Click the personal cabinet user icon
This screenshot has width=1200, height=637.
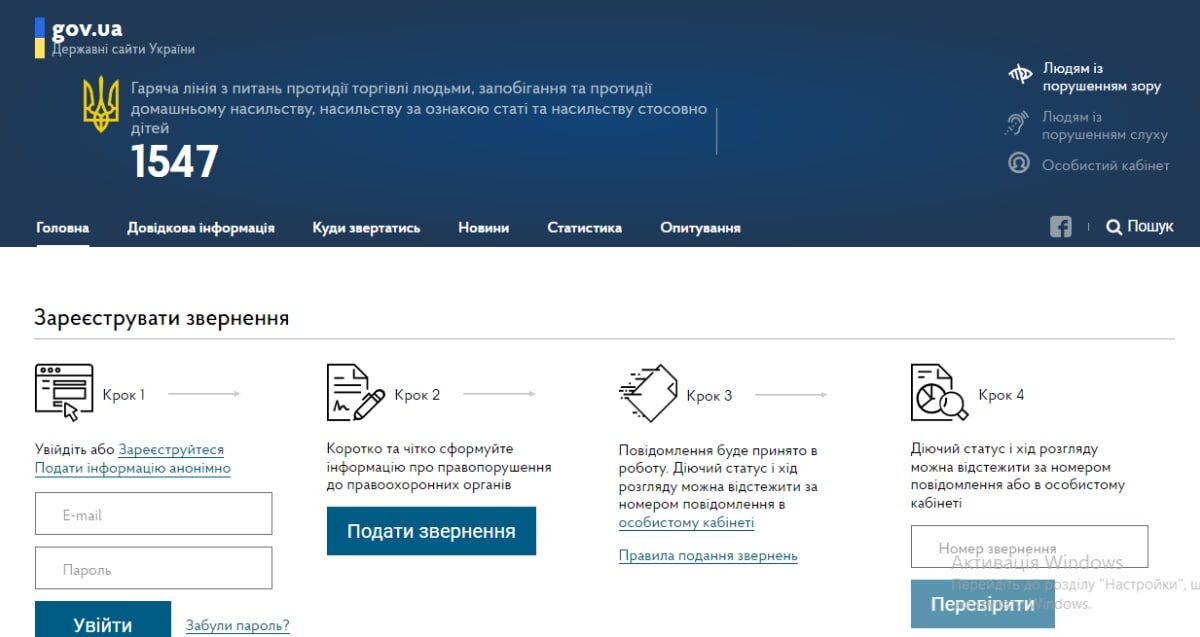pyautogui.click(x=1019, y=162)
